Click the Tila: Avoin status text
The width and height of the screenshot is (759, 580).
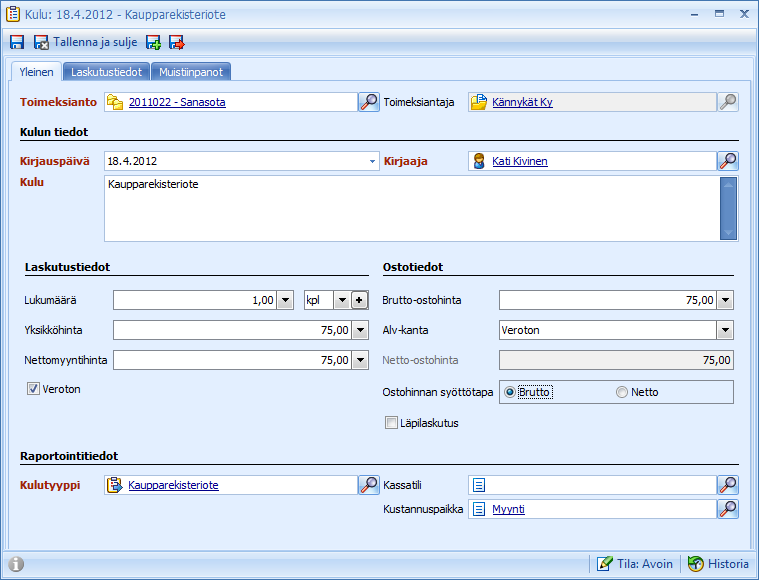[644, 564]
